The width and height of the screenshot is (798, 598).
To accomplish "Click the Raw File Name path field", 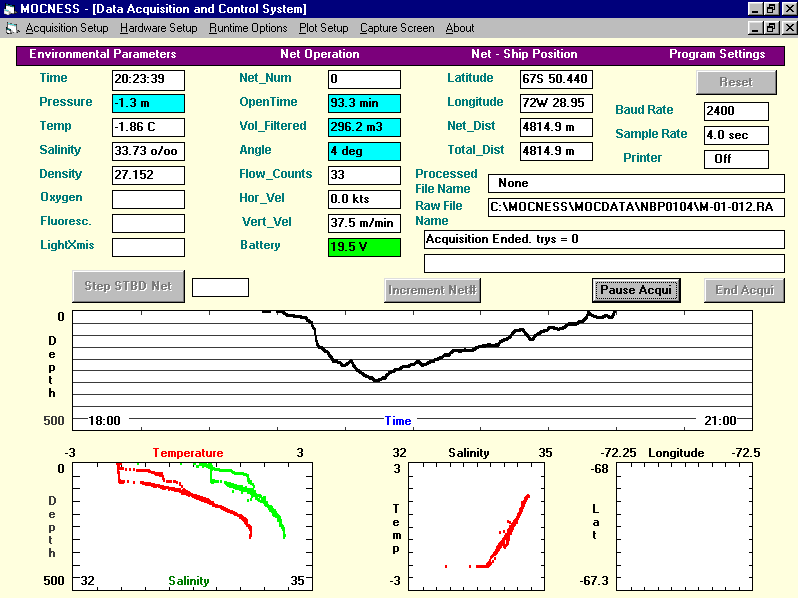I will (x=636, y=207).
